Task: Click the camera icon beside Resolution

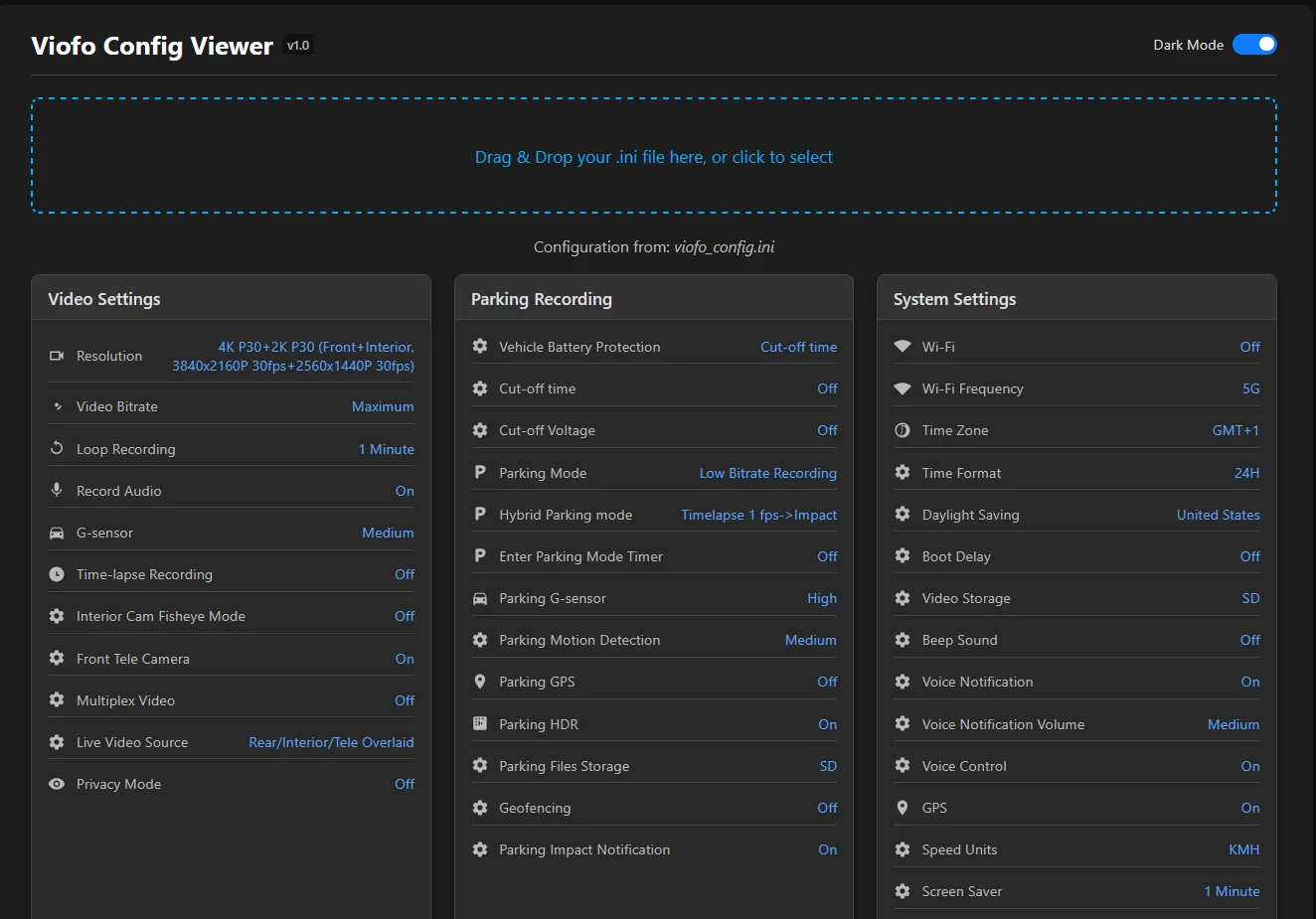Action: click(x=57, y=356)
